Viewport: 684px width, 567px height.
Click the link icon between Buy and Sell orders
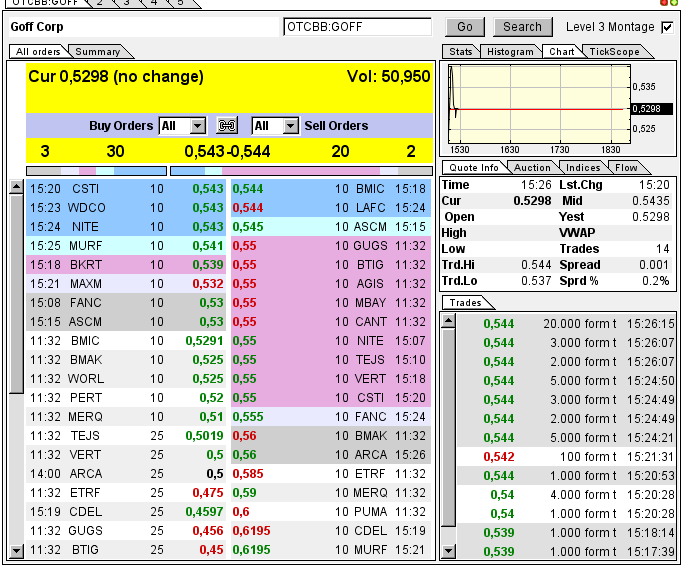227,126
